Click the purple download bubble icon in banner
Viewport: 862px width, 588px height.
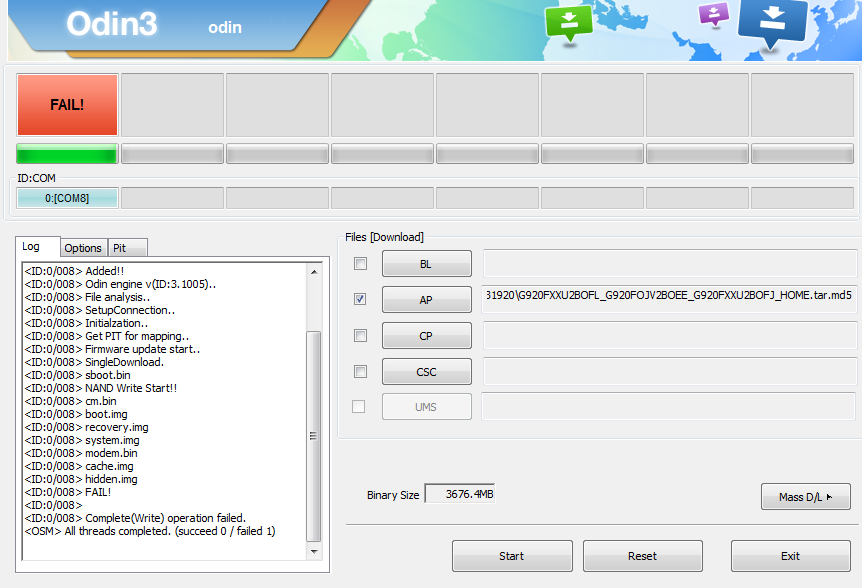click(714, 14)
